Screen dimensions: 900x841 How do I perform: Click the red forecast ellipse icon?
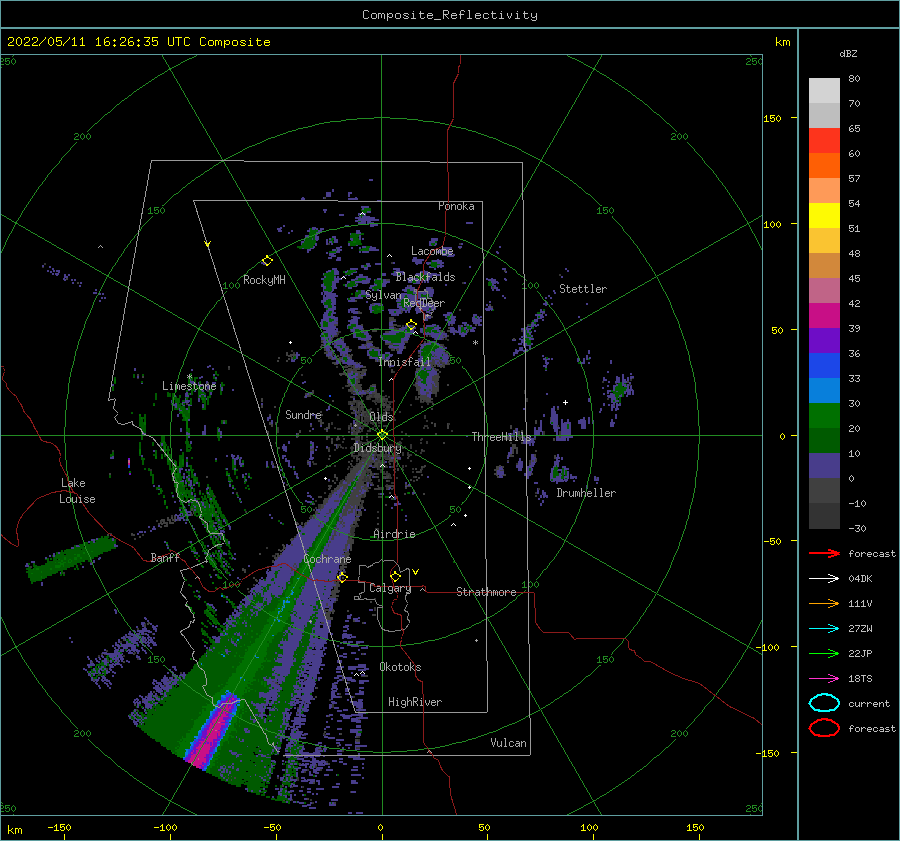pyautogui.click(x=824, y=728)
